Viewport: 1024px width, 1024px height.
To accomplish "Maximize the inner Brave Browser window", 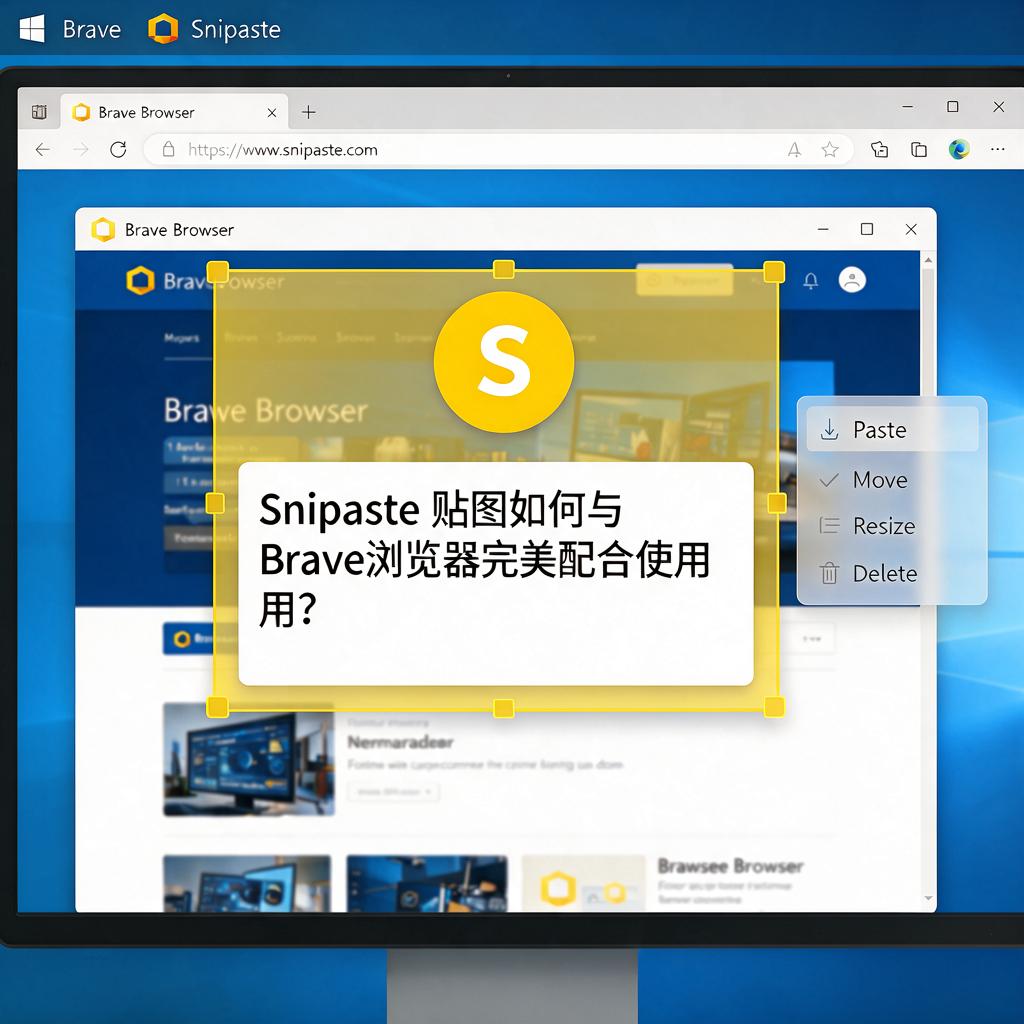I will [x=867, y=229].
